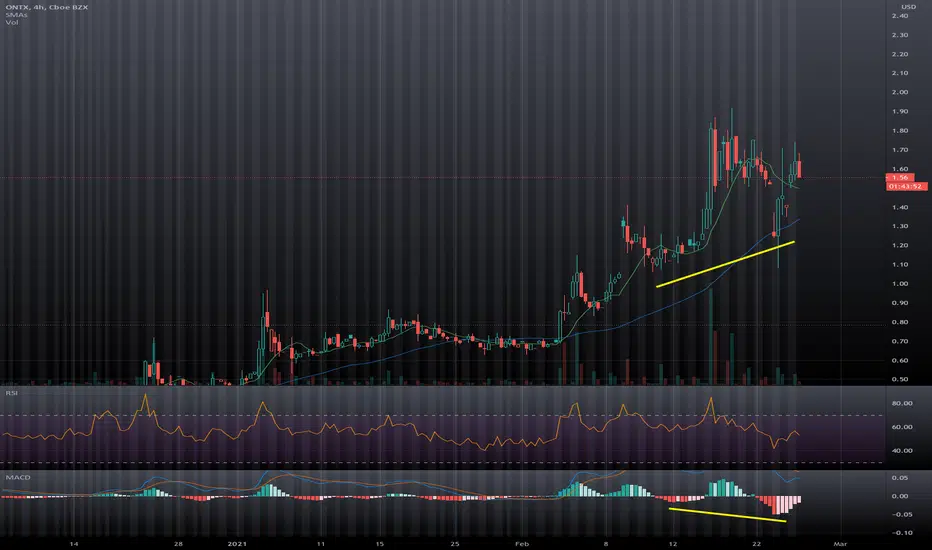Click the 1.80 price axis label
The height and width of the screenshot is (550, 932).
pos(900,130)
